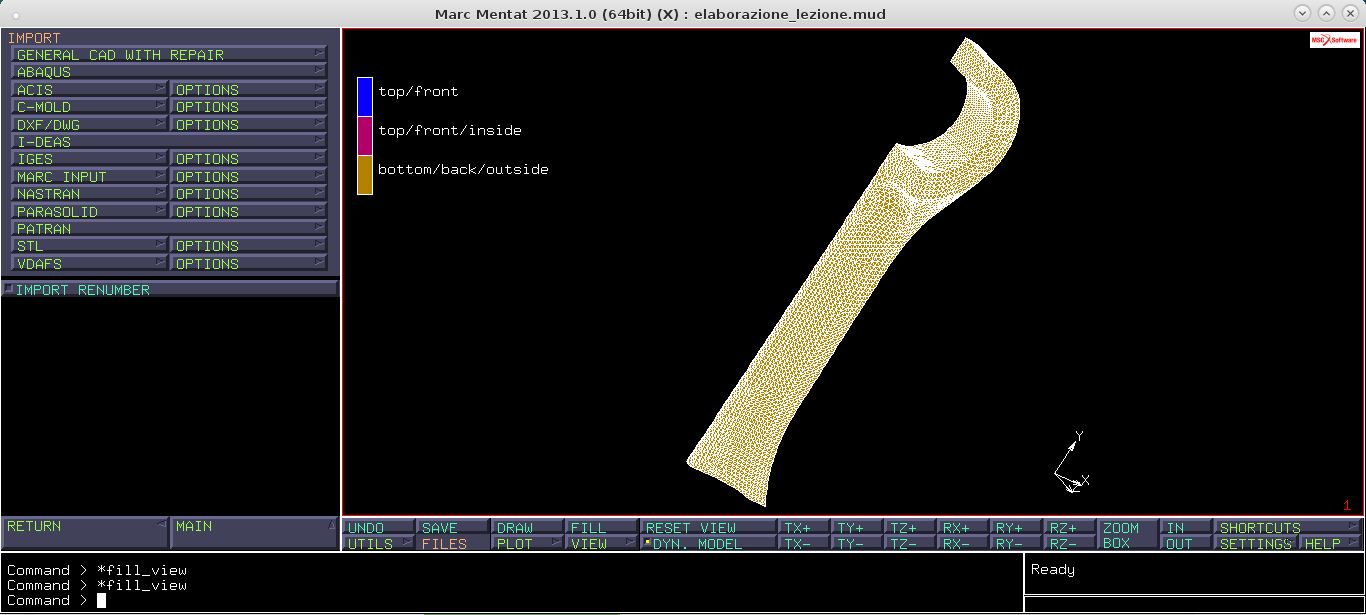Rotate model with RZ-
1366x615 pixels.
point(1070,544)
